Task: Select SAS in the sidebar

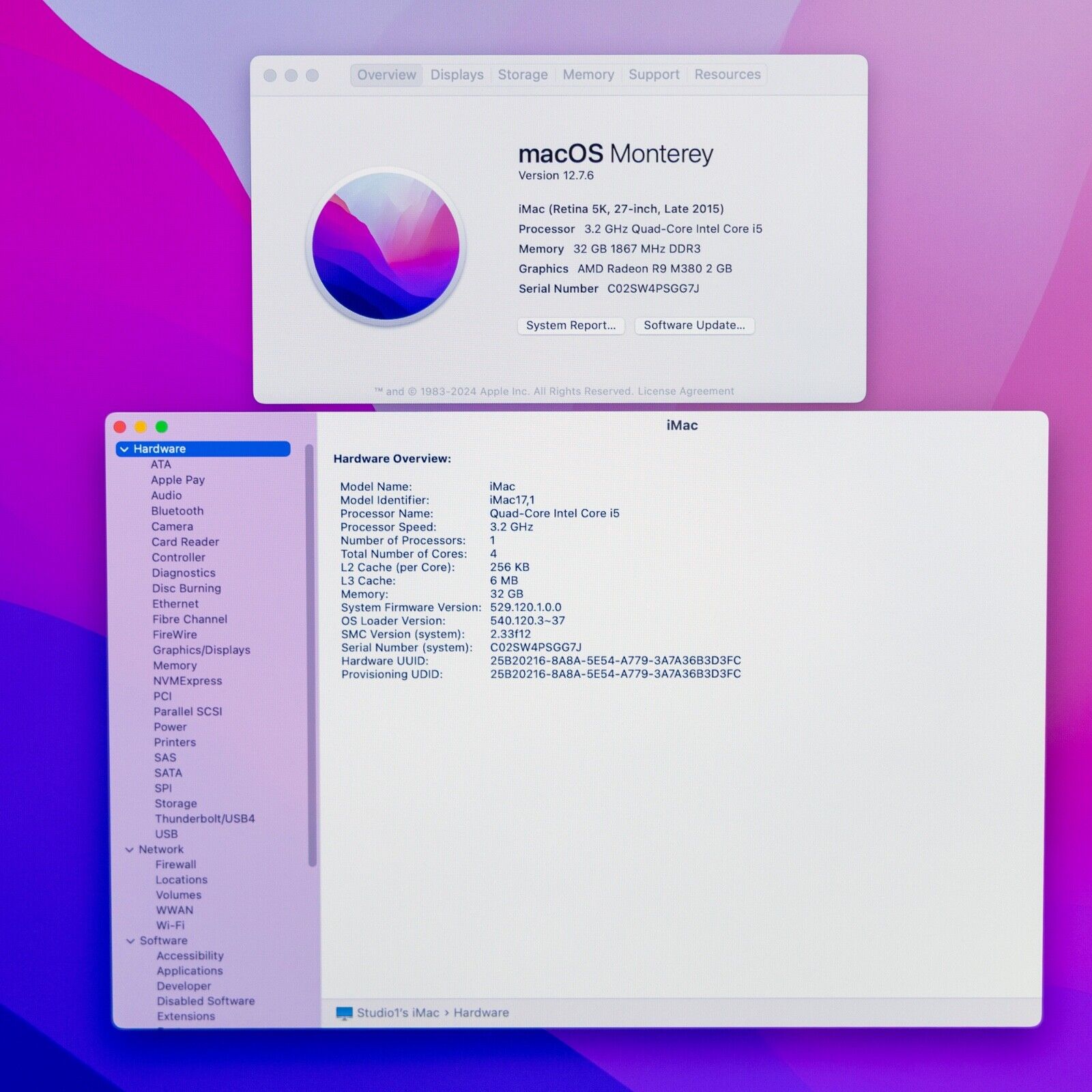Action: pos(165,758)
